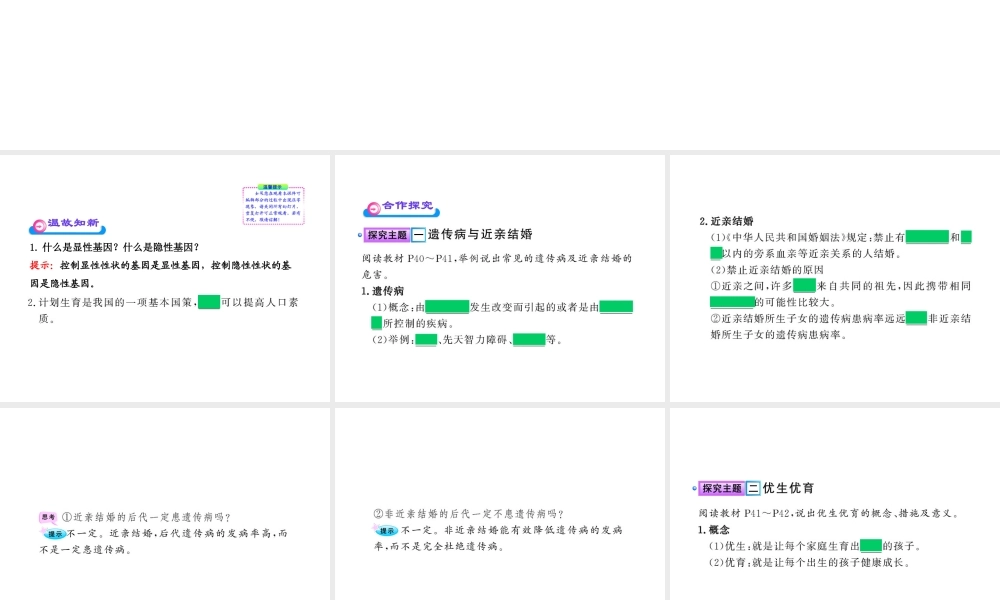Click heading 优生优育
The image size is (1000, 600).
pos(788,488)
